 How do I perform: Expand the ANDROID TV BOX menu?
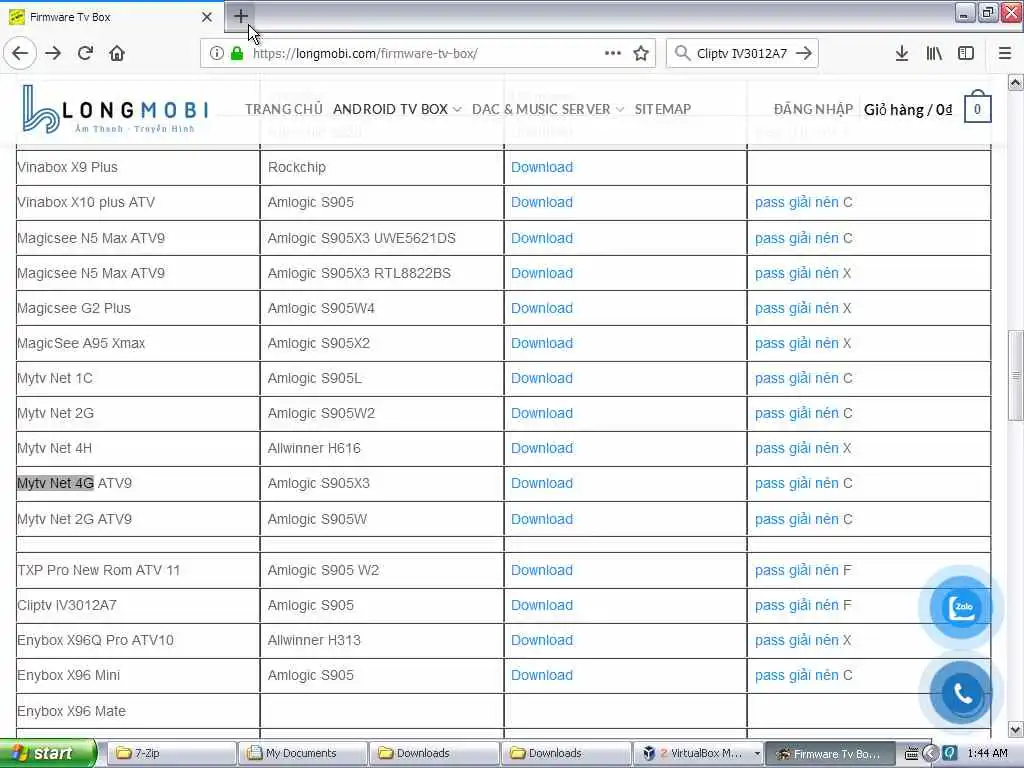[397, 109]
